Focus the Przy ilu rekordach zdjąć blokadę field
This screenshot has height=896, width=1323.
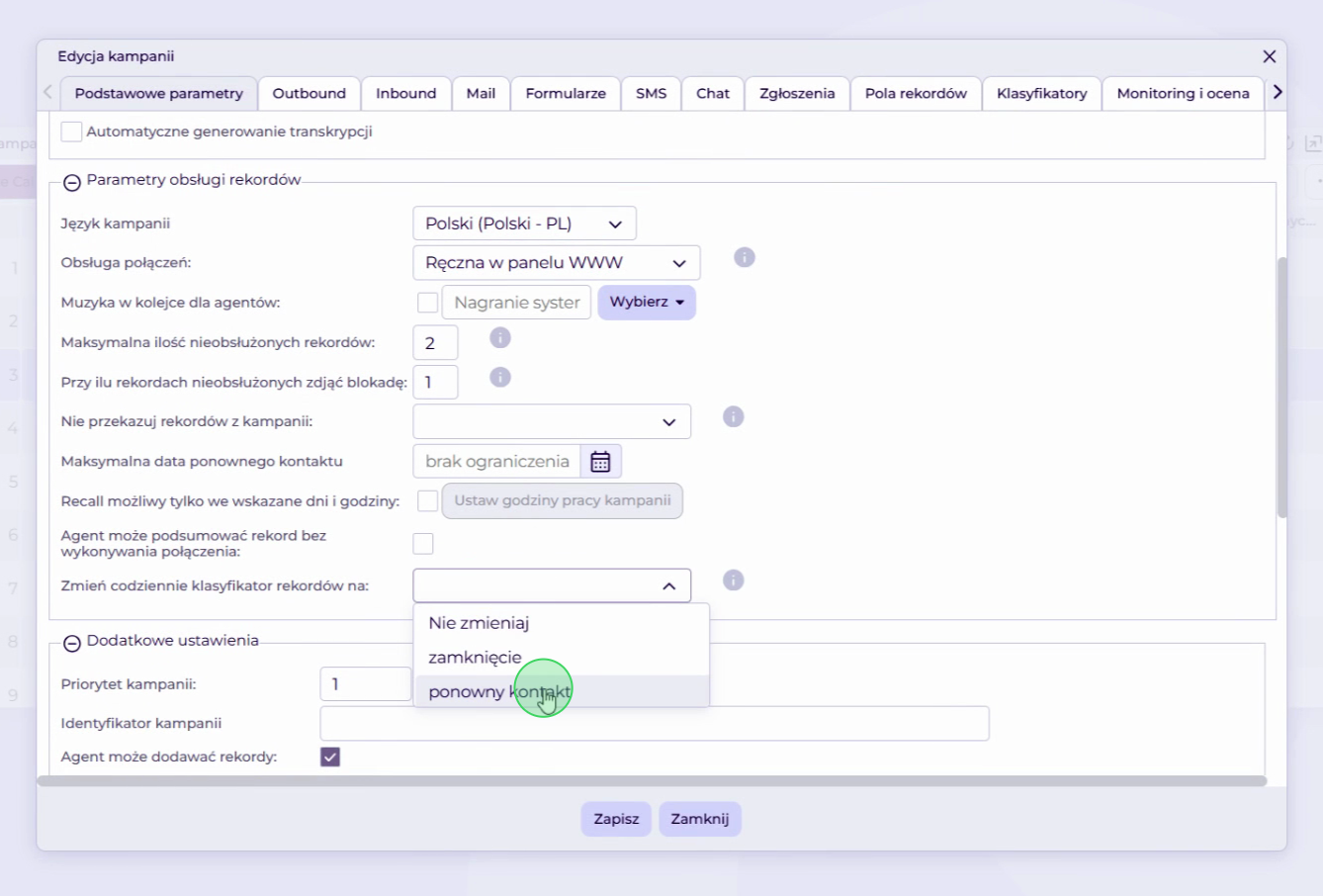click(435, 383)
